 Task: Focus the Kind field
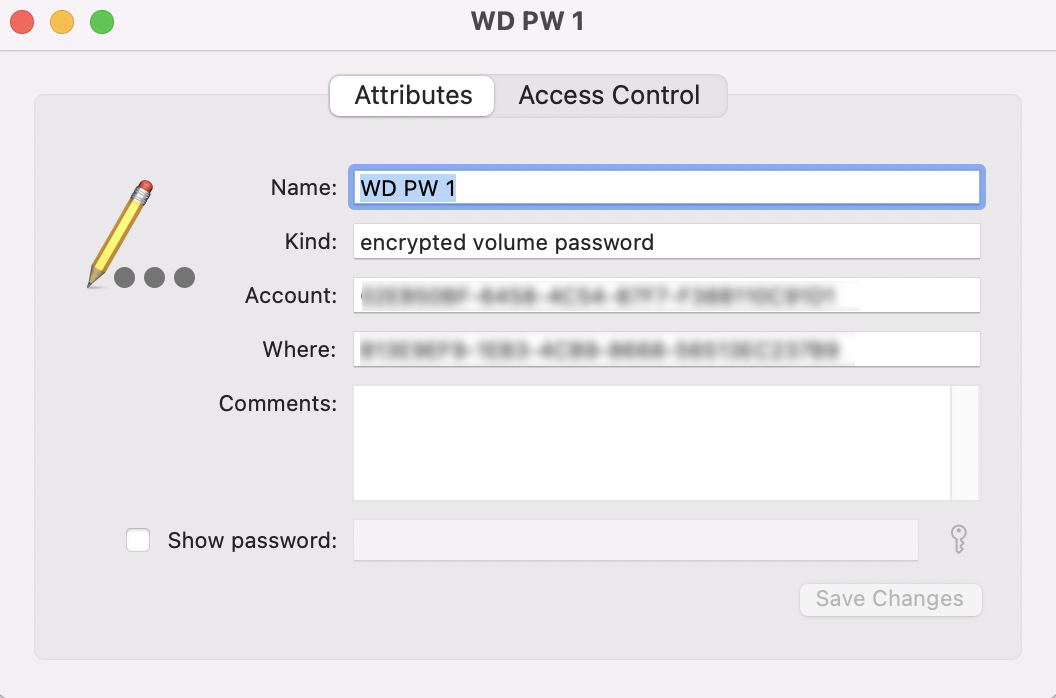click(x=666, y=242)
